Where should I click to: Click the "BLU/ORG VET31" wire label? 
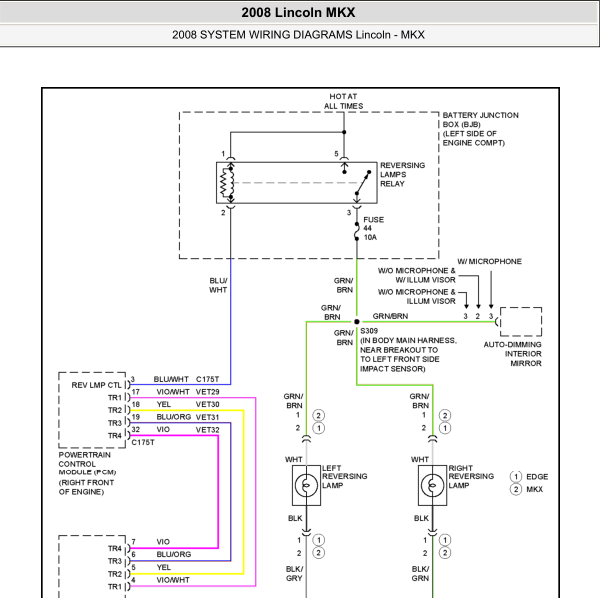(x=188, y=417)
